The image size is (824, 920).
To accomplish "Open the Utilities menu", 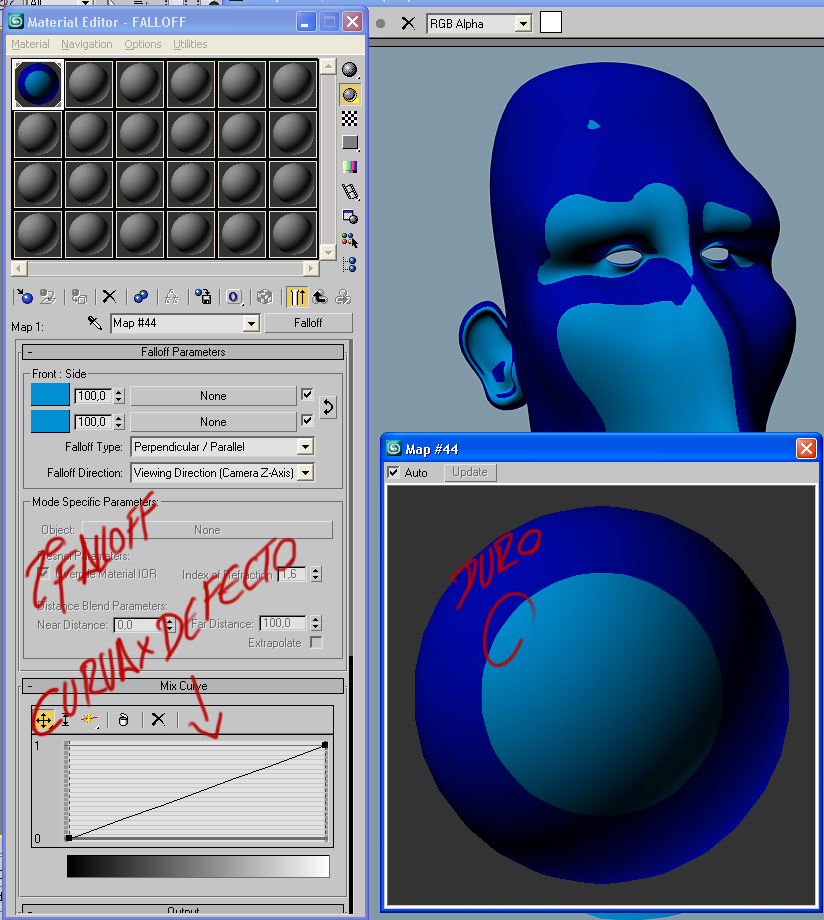I will tap(190, 44).
